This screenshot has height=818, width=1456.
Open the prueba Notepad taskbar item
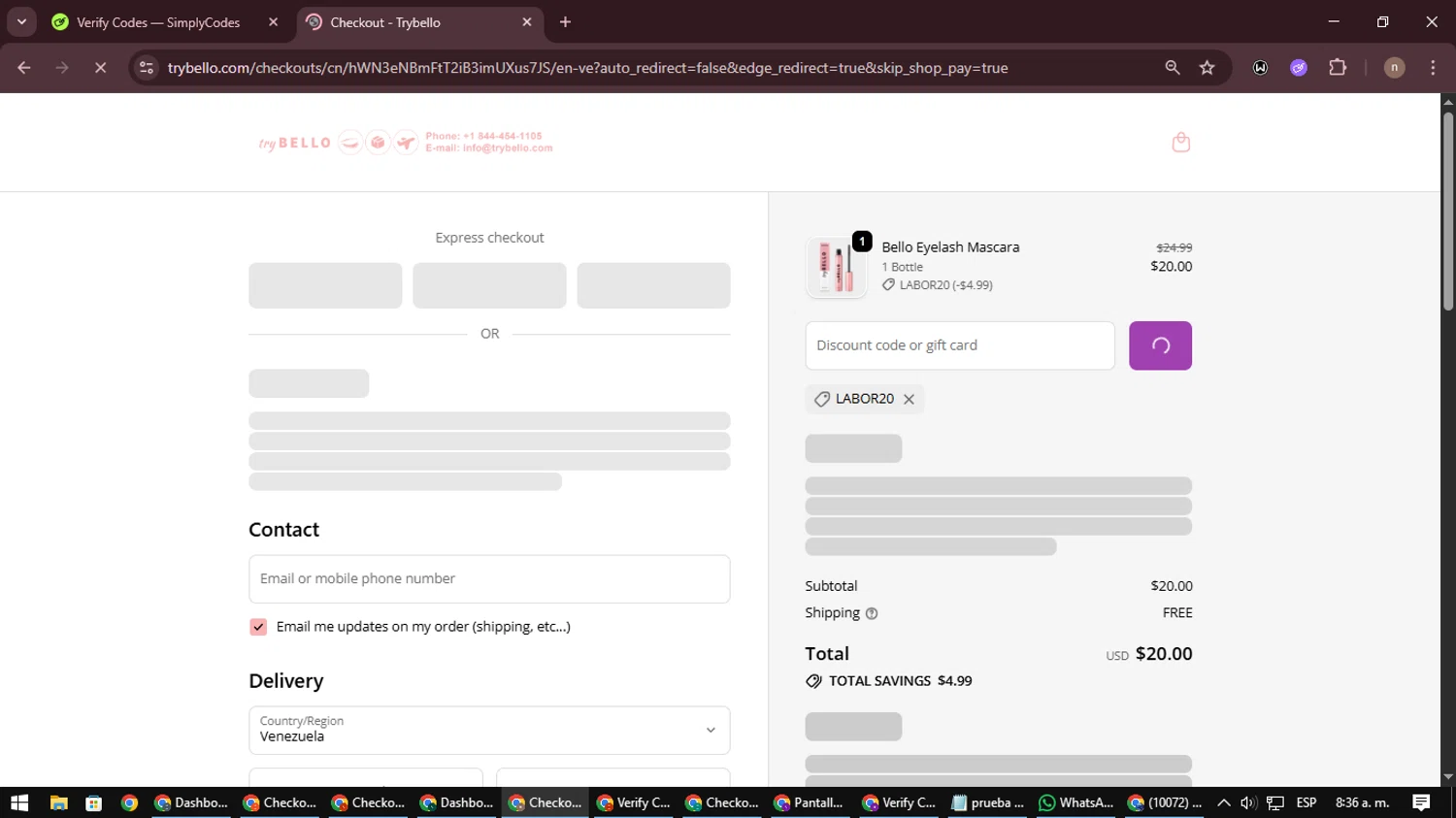pyautogui.click(x=987, y=802)
